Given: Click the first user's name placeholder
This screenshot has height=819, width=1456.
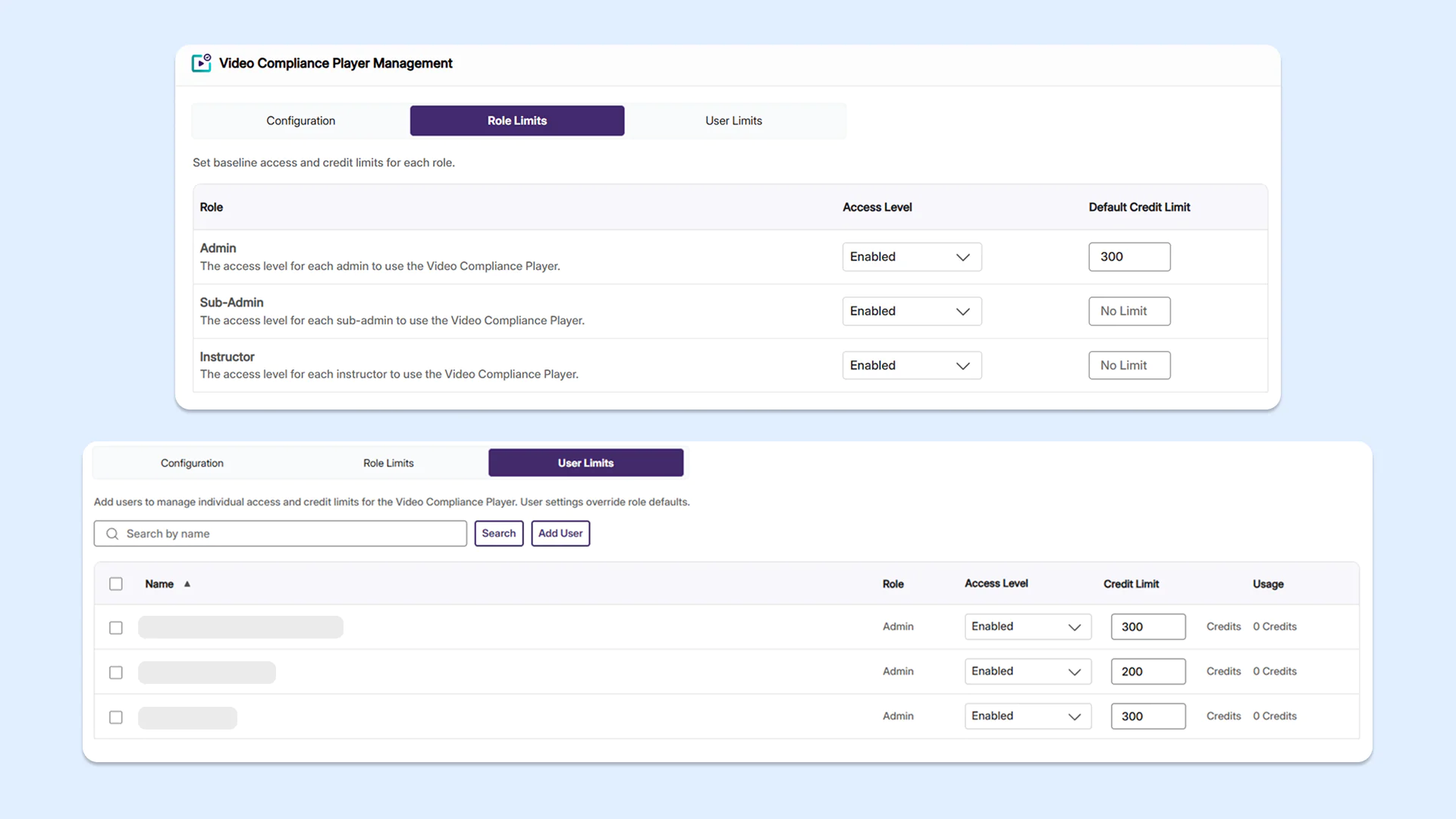Looking at the screenshot, I should click(x=240, y=627).
